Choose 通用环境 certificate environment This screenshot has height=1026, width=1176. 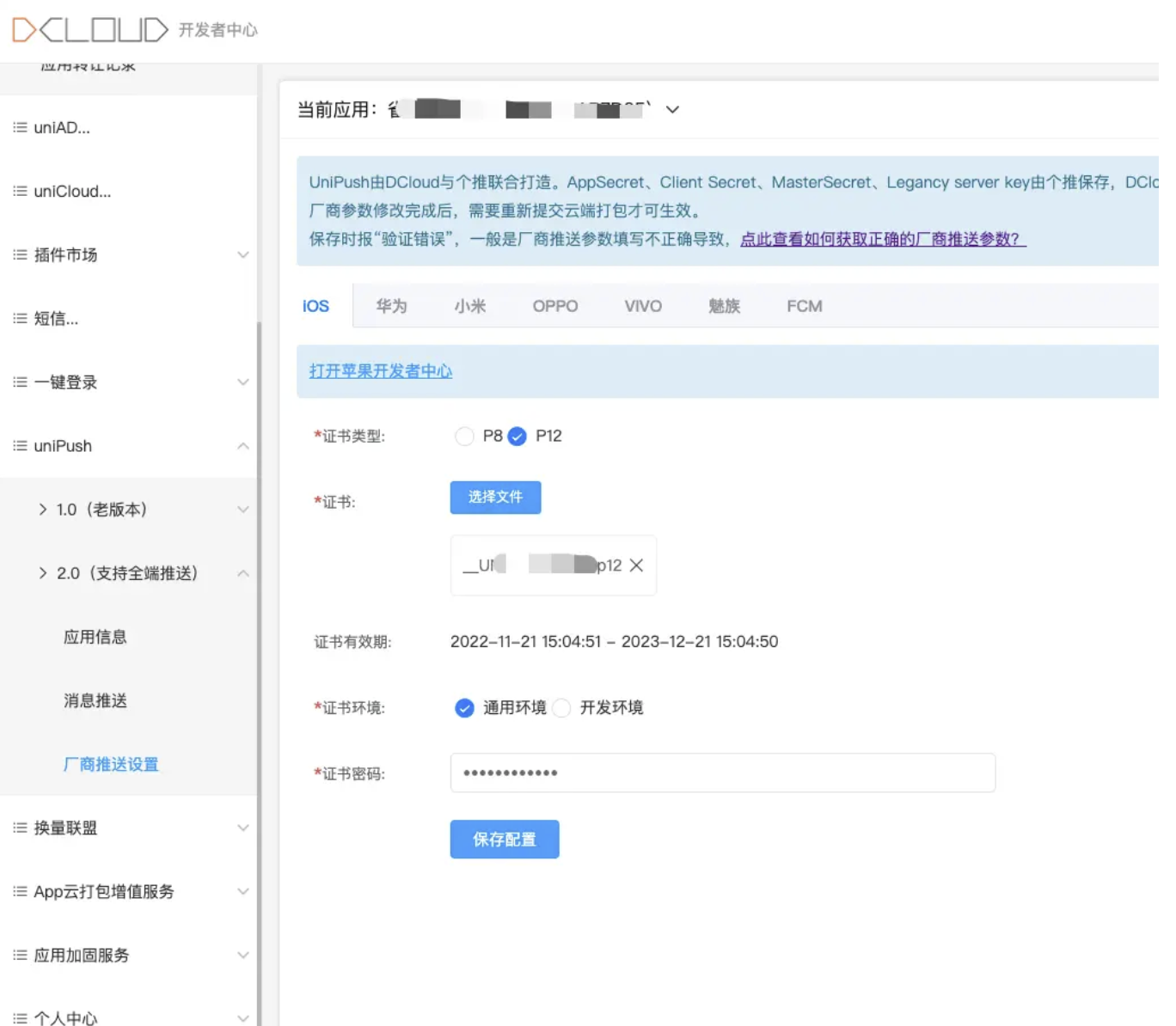(x=464, y=708)
